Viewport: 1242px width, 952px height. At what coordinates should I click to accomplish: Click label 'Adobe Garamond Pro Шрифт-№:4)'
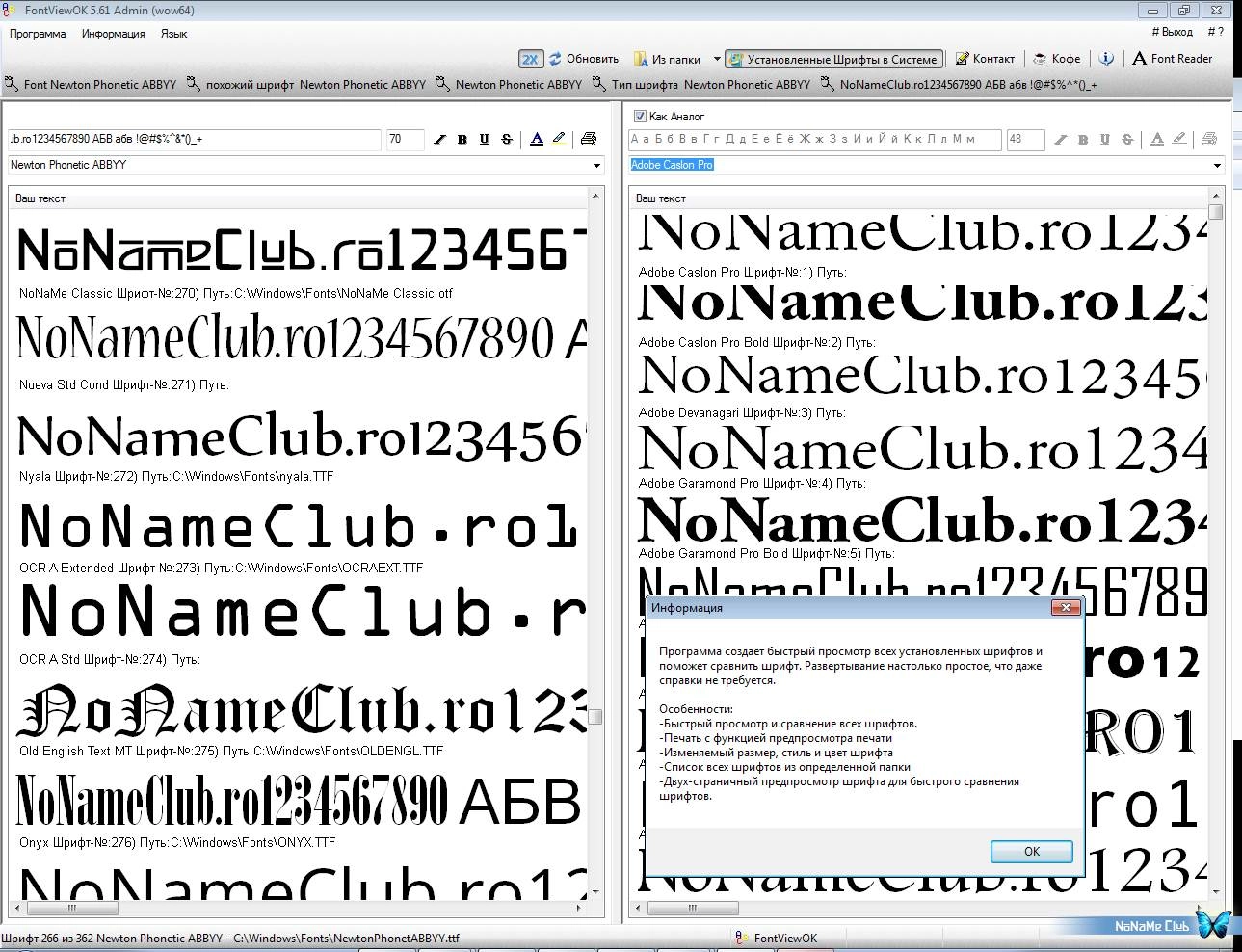[x=735, y=484]
